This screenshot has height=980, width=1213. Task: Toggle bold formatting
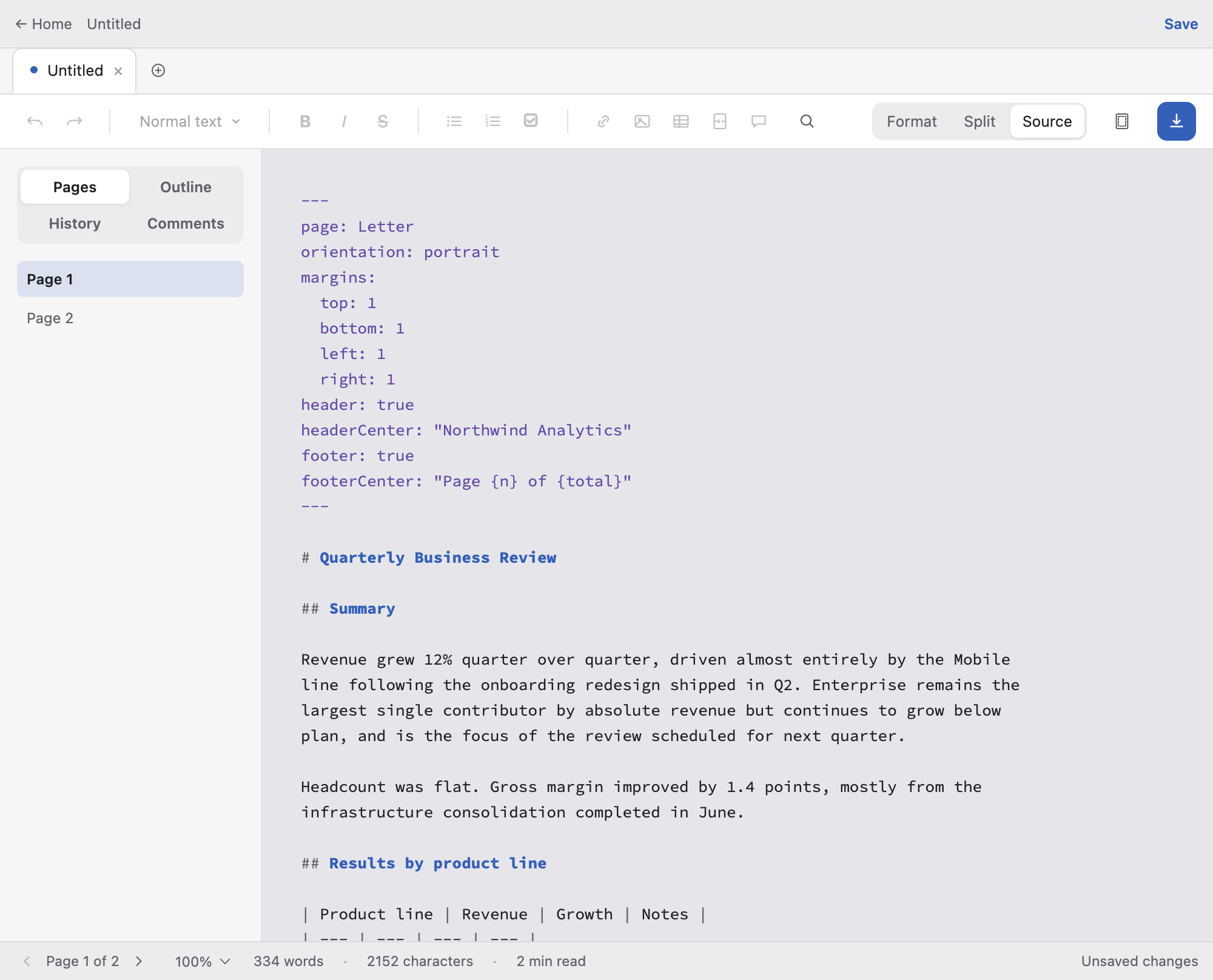[x=305, y=121]
